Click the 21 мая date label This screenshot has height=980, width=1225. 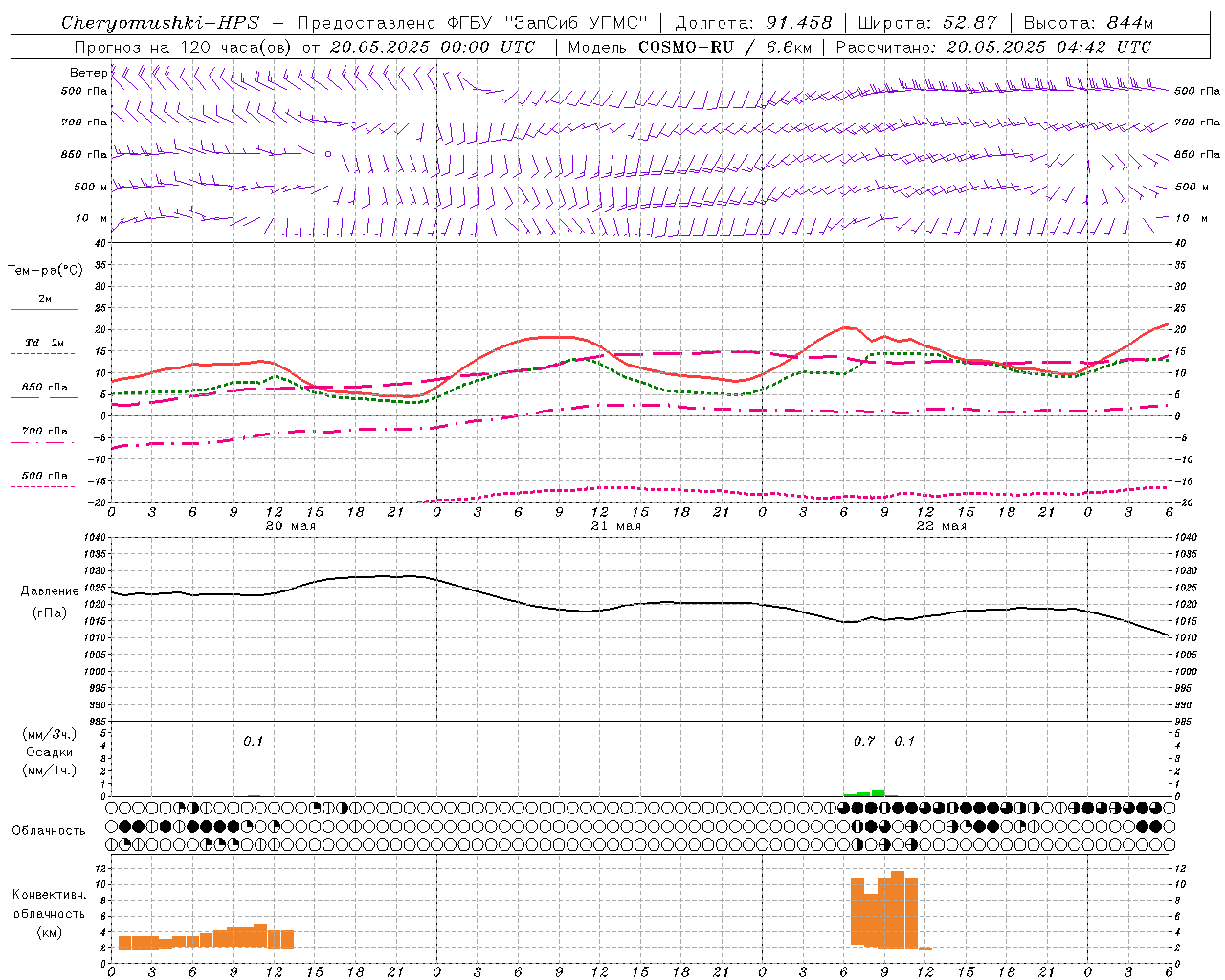coord(615,525)
